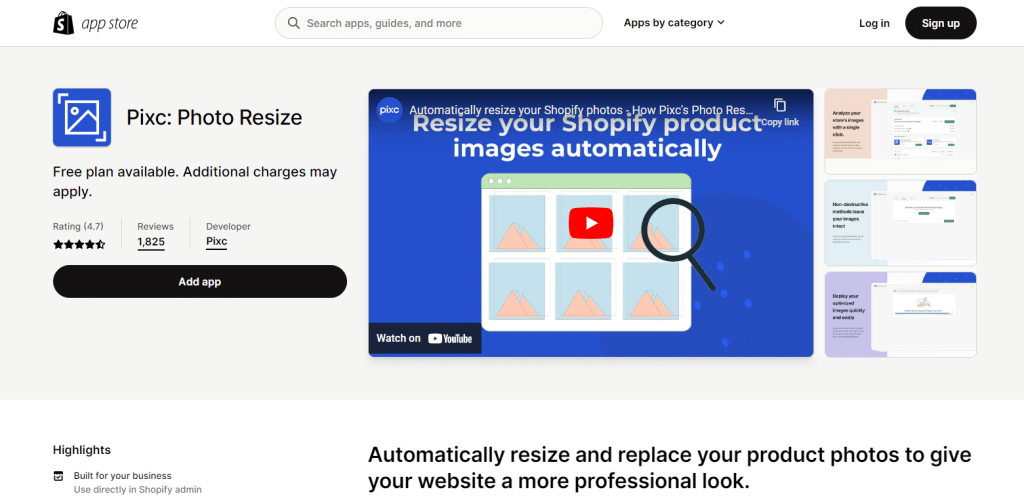Open the 'Non-destructive methods' screenshot thumbnail

[x=901, y=223]
